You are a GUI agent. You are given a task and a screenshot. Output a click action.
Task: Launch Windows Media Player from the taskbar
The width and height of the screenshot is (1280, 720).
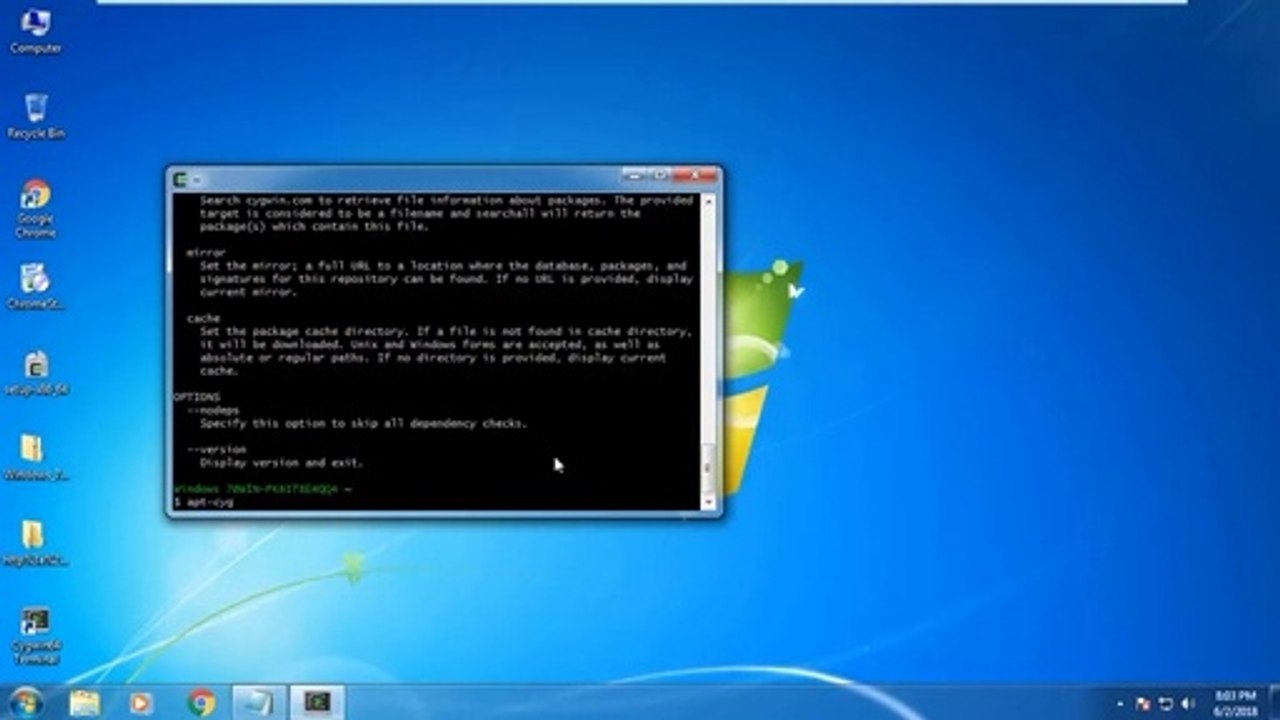point(142,702)
